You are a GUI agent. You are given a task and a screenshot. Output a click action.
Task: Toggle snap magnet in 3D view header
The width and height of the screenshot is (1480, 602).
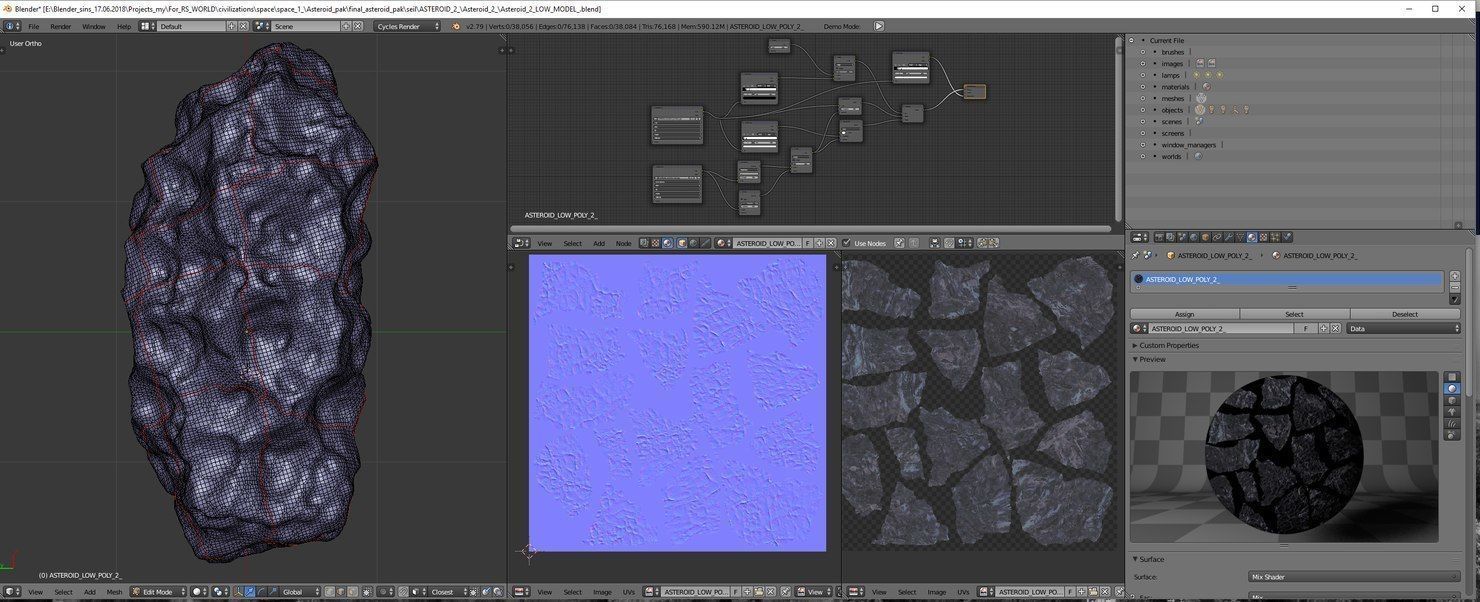click(x=403, y=592)
